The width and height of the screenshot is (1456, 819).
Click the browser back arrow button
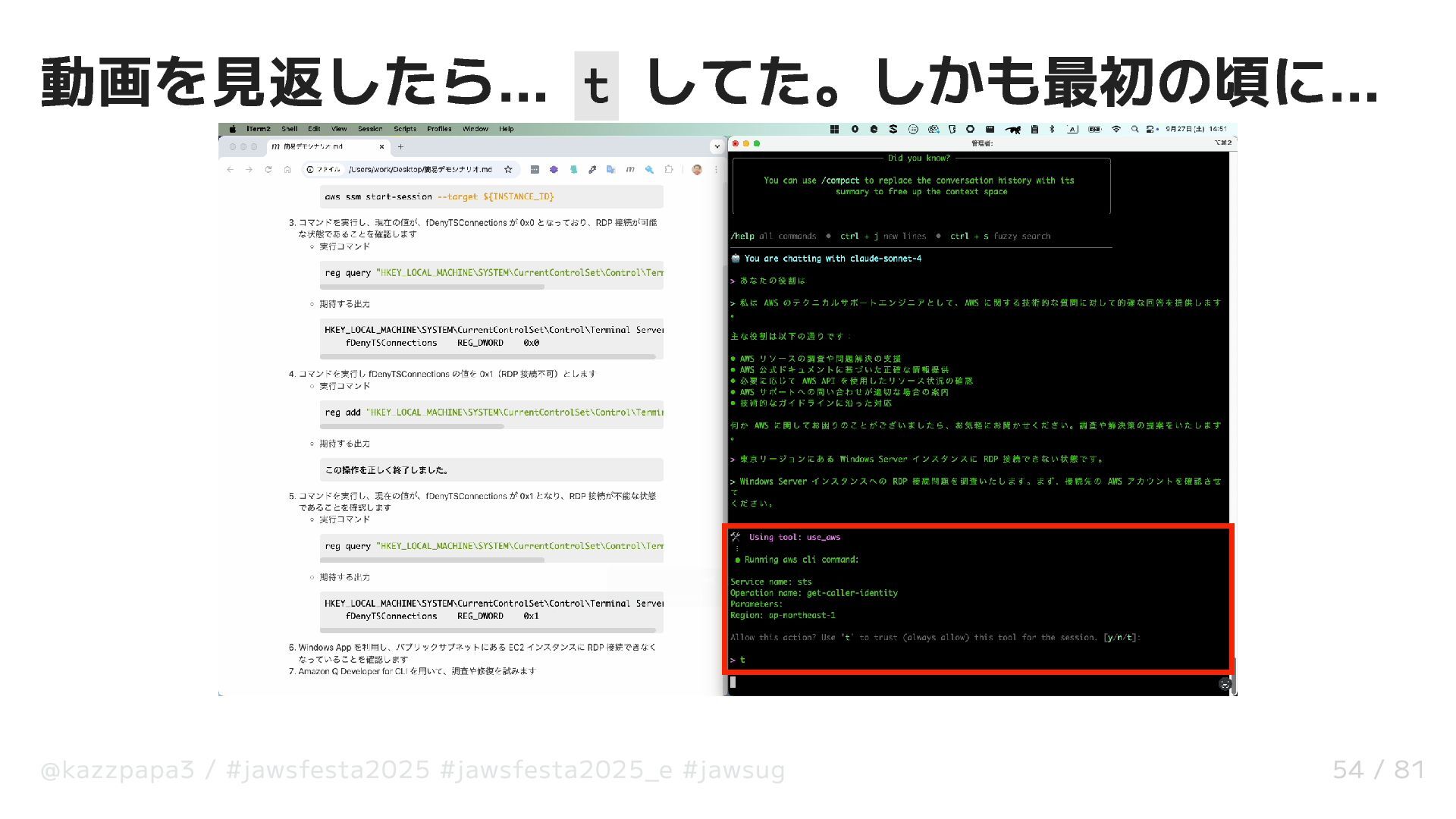tap(231, 170)
